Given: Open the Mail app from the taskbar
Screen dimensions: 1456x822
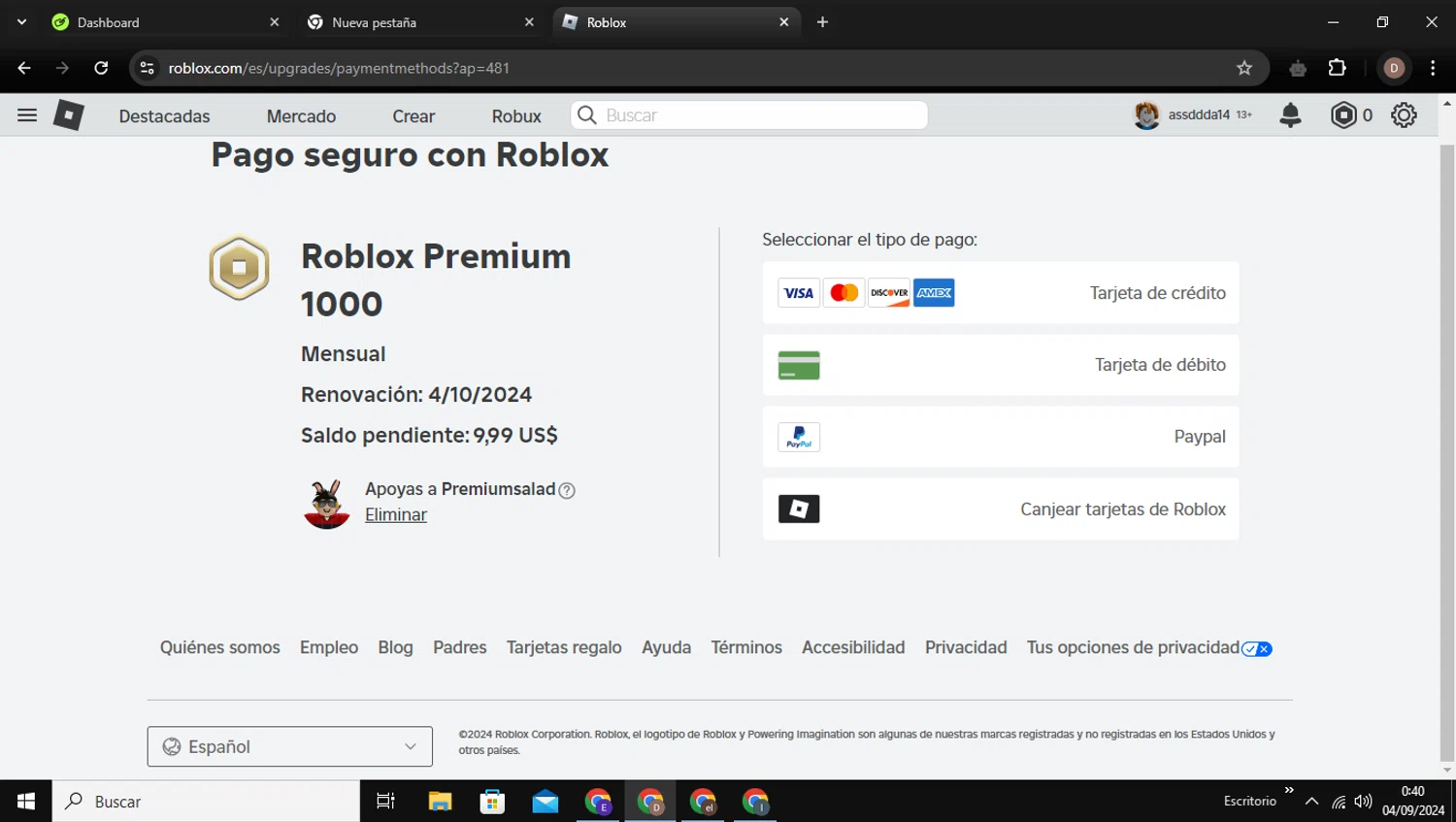Looking at the screenshot, I should coord(545,802).
